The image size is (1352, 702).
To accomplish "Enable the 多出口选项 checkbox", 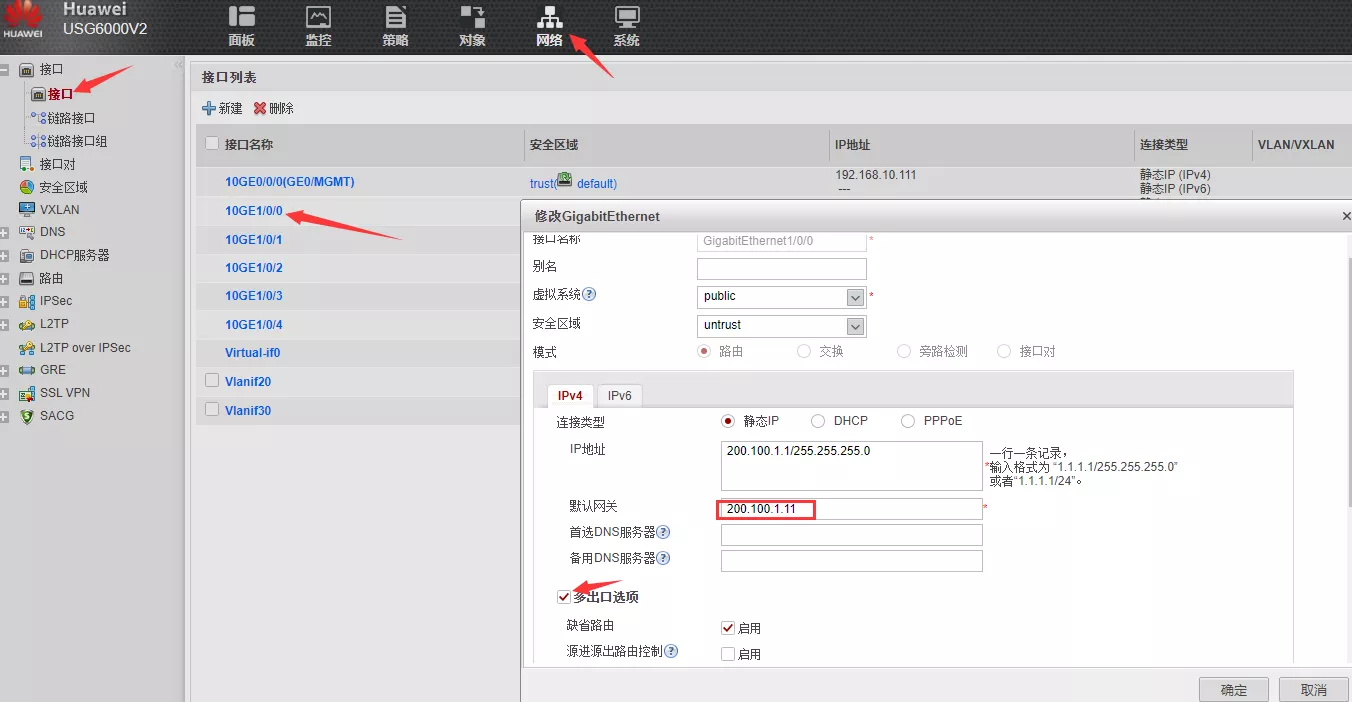I will (x=564, y=597).
